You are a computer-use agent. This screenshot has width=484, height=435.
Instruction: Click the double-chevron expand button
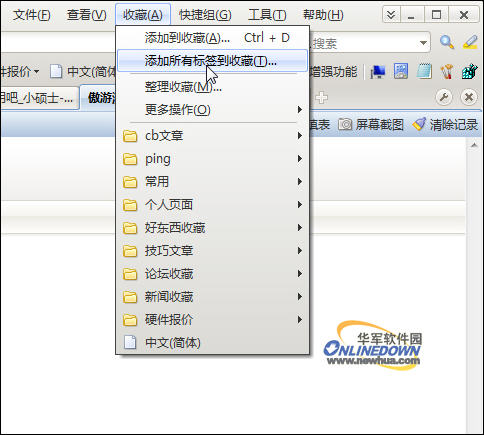click(391, 15)
